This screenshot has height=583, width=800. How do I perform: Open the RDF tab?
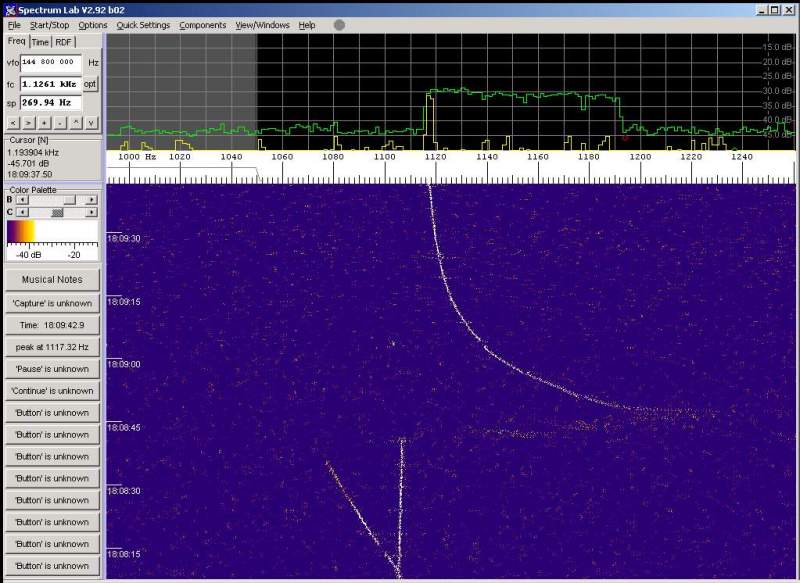point(63,42)
